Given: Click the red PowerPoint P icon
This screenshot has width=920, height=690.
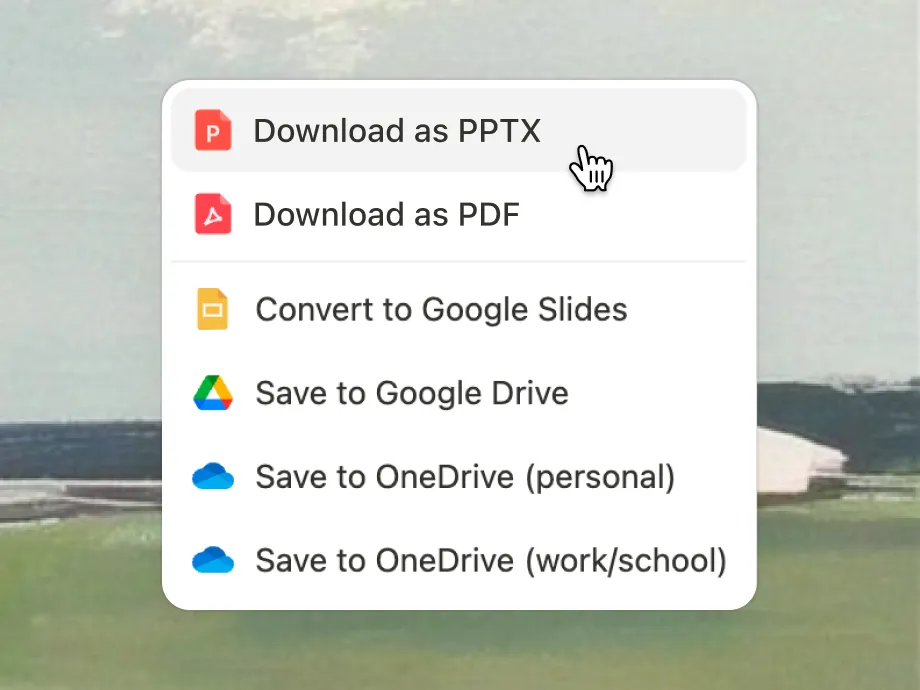Looking at the screenshot, I should pos(213,131).
